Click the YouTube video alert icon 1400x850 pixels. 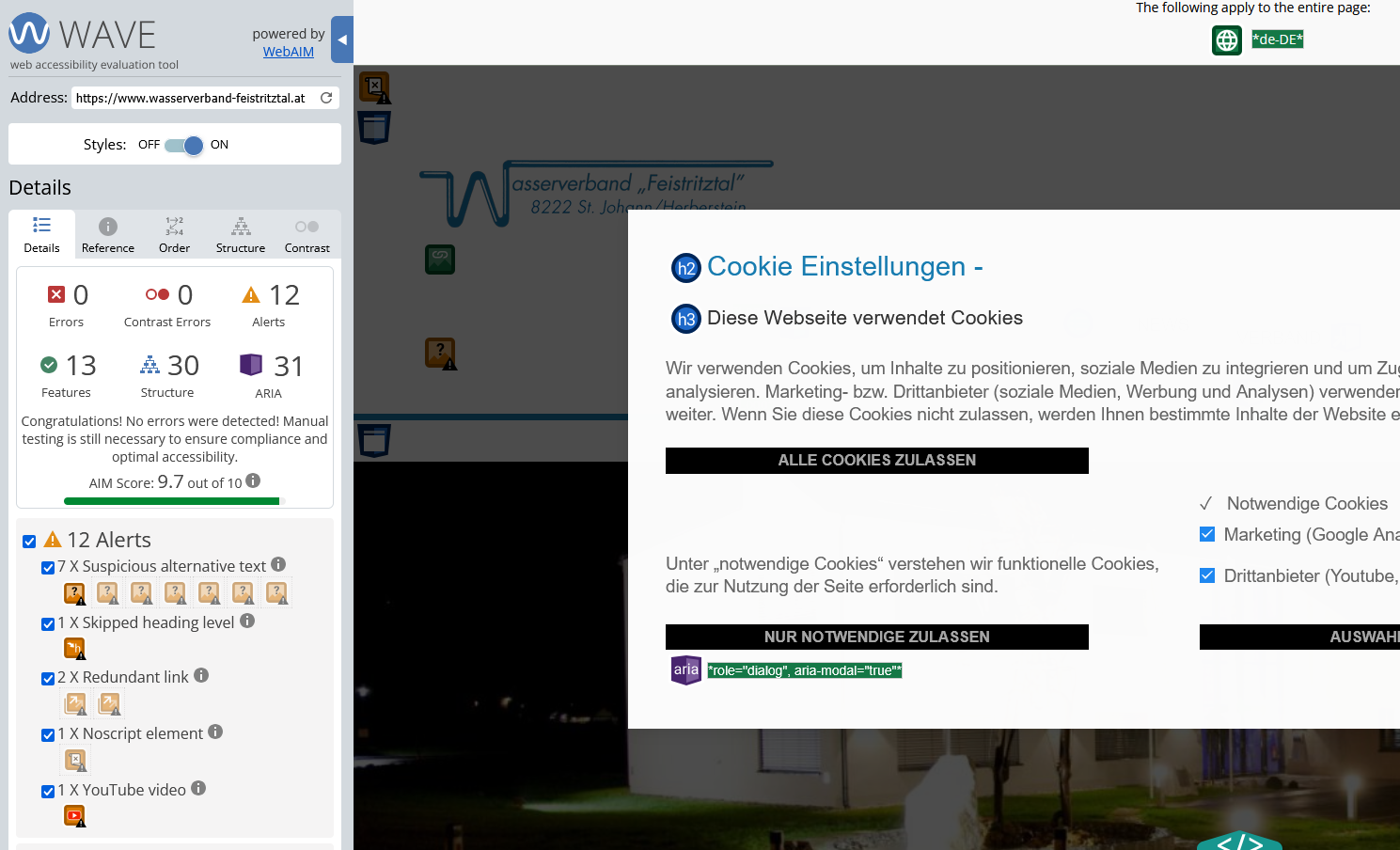(x=74, y=816)
